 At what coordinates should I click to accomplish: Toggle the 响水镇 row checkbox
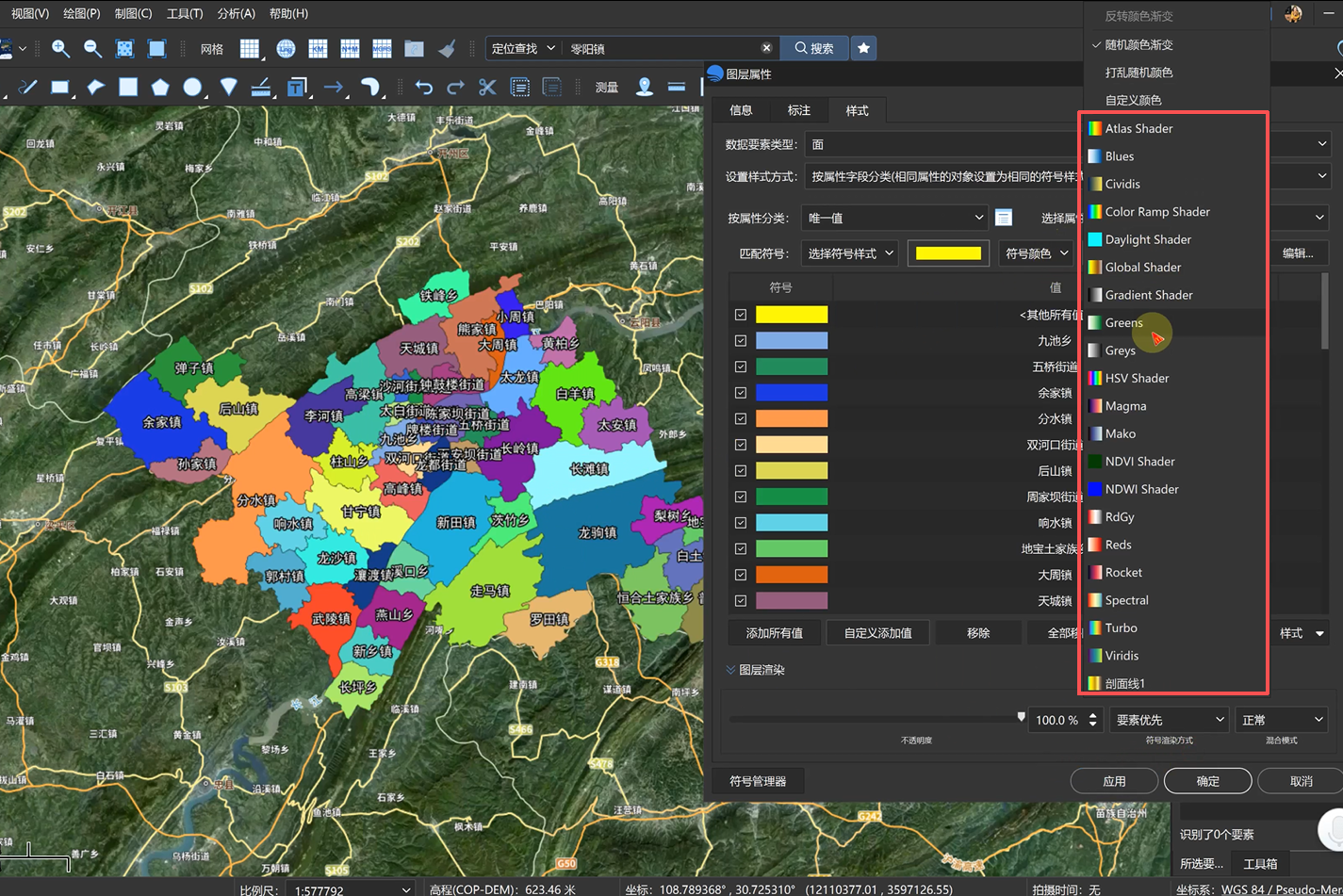[741, 522]
